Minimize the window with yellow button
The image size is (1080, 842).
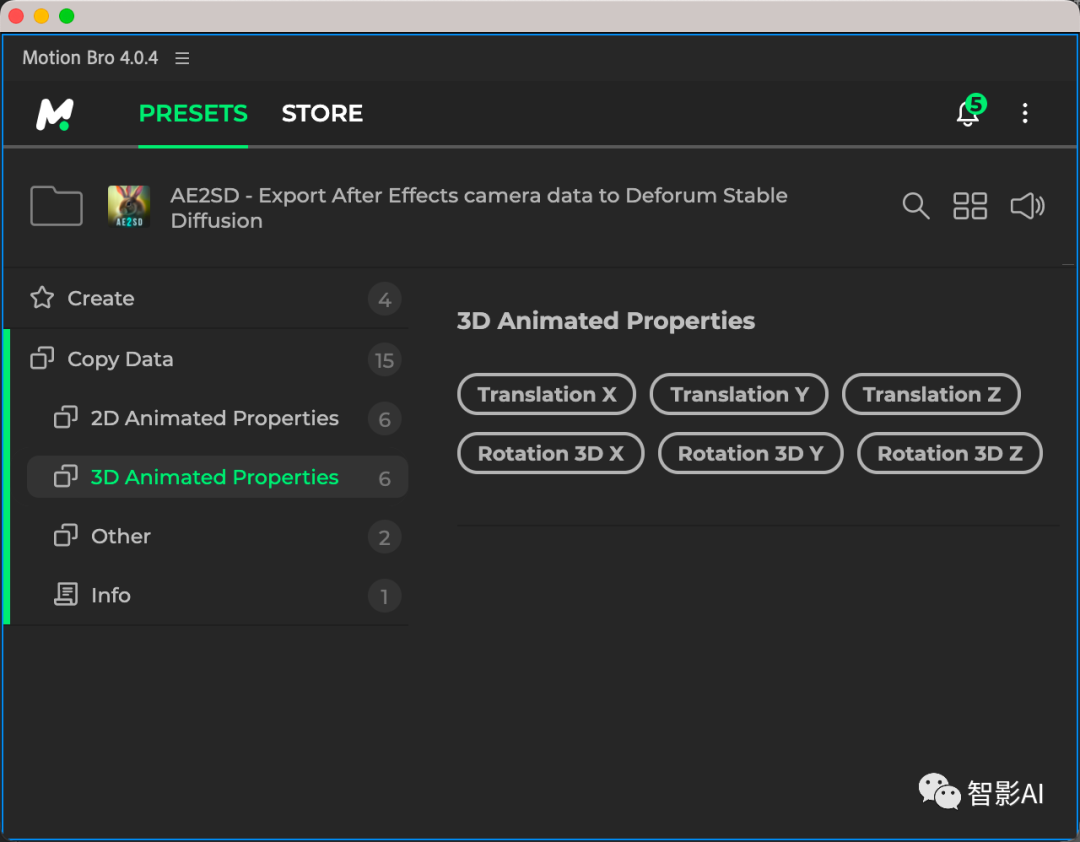[41, 15]
